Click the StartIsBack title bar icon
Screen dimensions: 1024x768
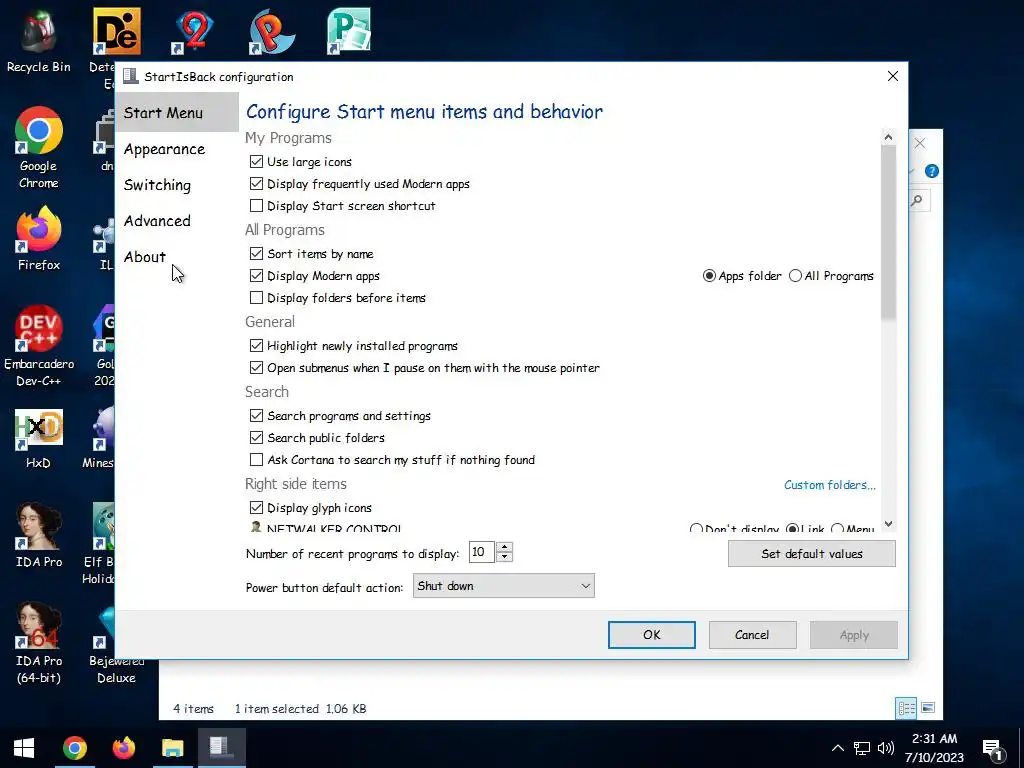pos(131,76)
